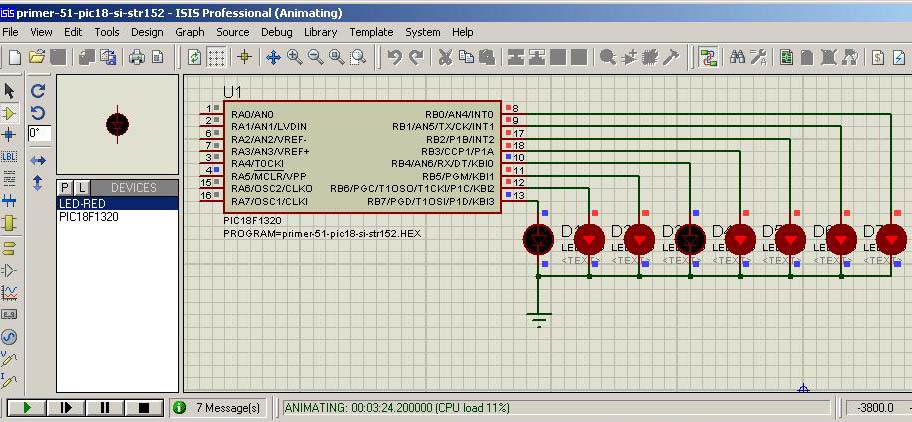912x422 pixels.
Task: Click the P pick devices button
Action: (x=65, y=188)
